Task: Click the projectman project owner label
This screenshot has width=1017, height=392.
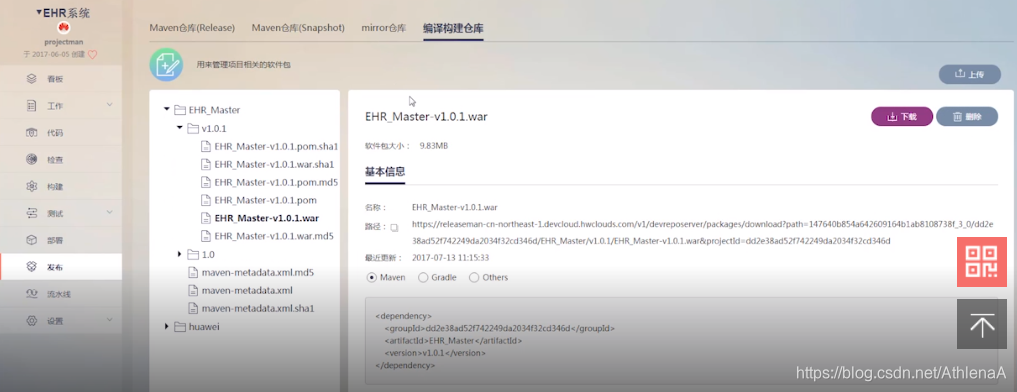Action: 63,42
